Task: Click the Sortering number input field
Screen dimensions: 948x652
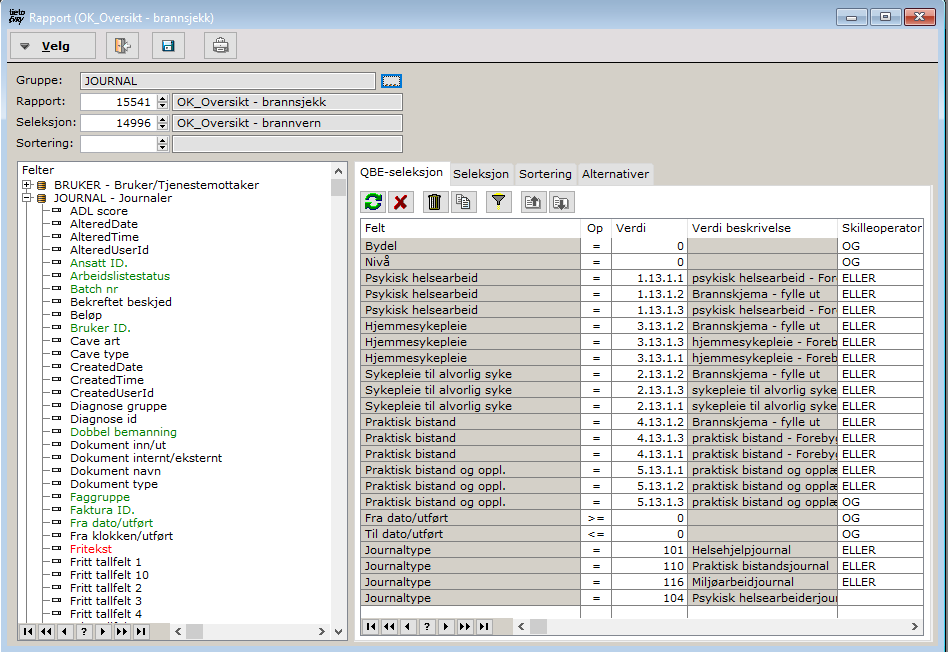Action: tap(118, 144)
